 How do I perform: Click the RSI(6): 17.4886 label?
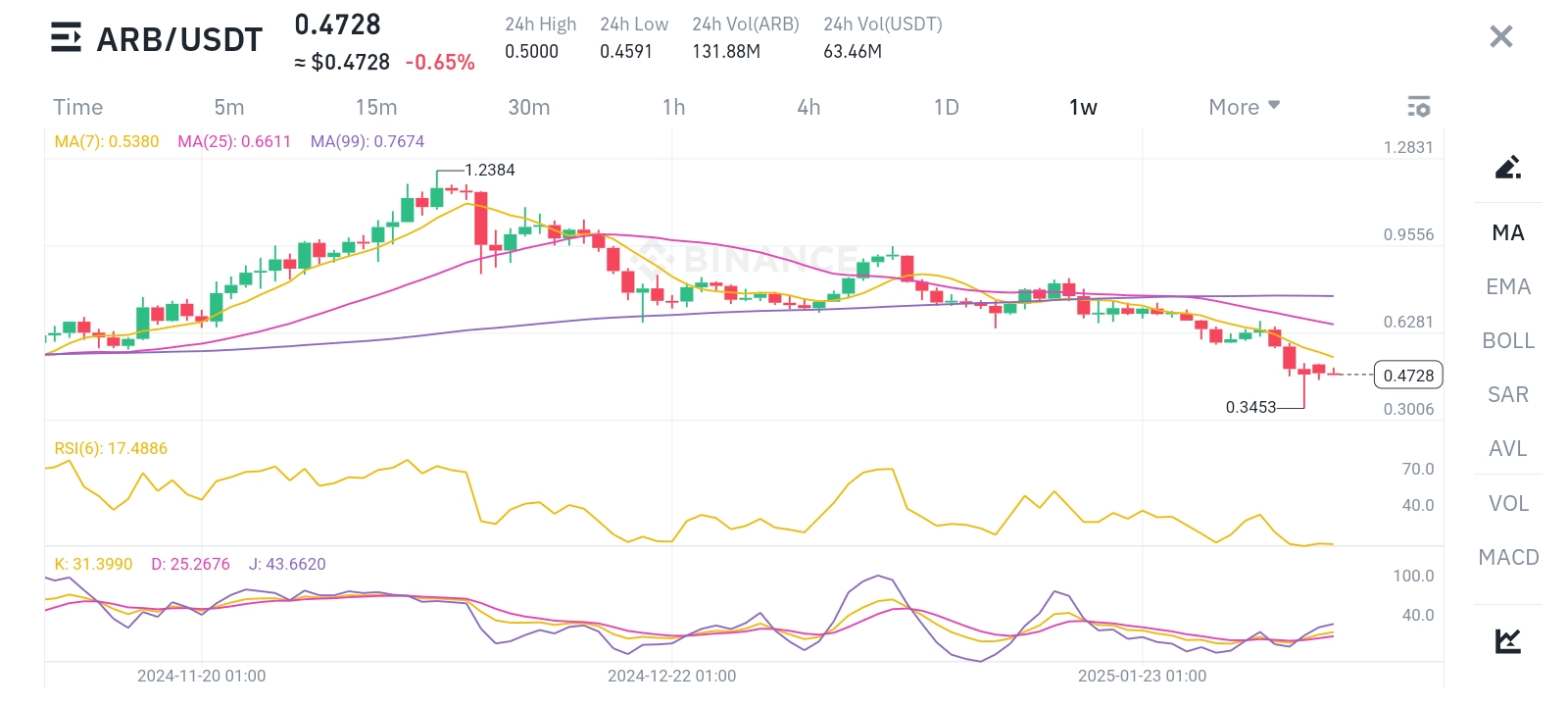pos(111,448)
